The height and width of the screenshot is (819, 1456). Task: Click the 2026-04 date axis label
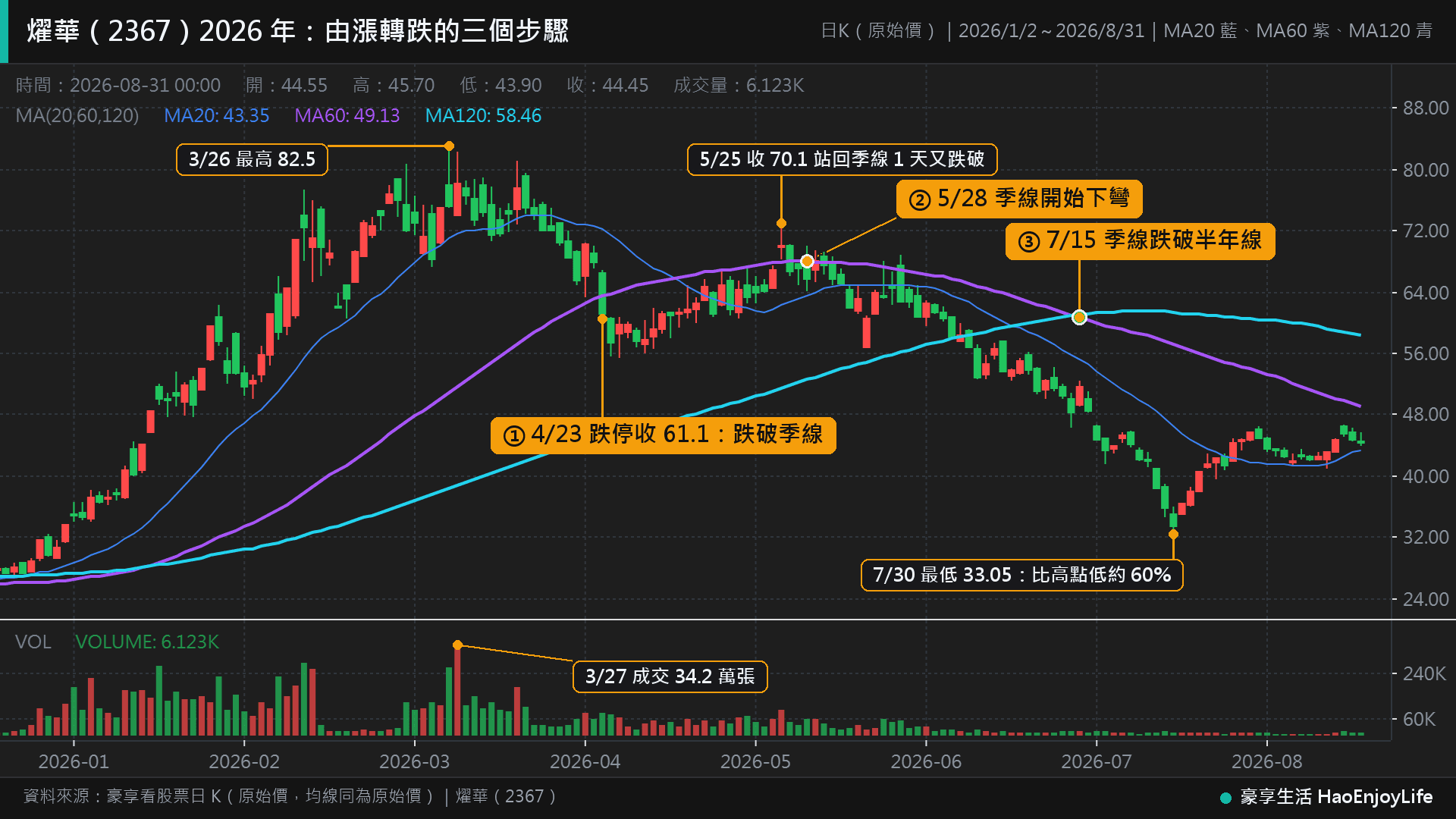585,761
